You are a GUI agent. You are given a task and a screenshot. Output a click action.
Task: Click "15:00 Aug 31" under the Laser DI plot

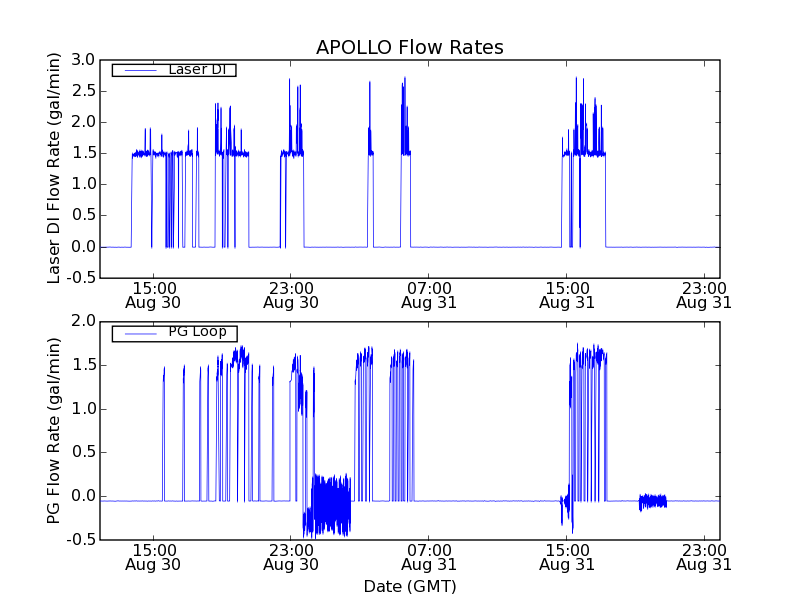567,295
